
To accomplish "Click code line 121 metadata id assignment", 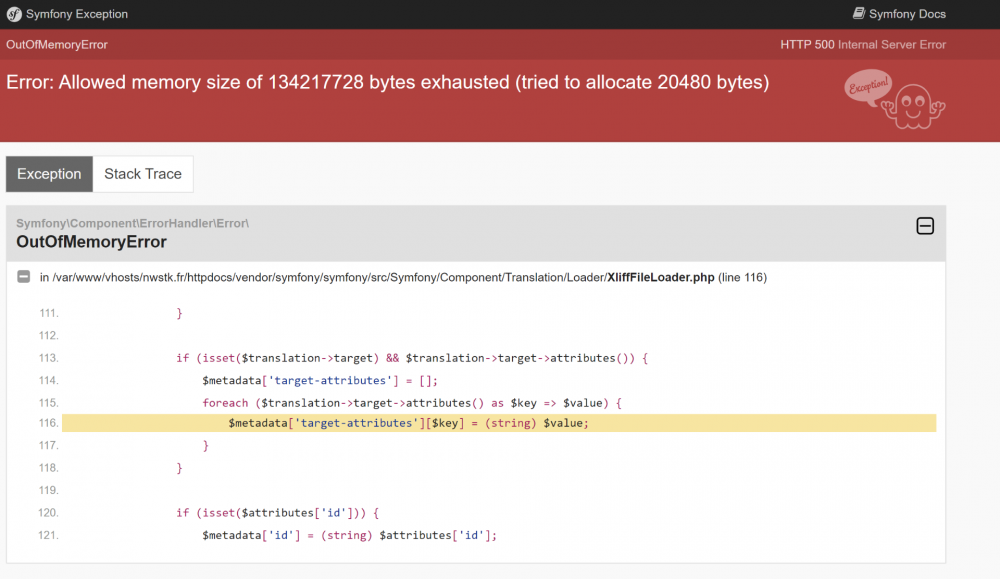I will pos(349,535).
